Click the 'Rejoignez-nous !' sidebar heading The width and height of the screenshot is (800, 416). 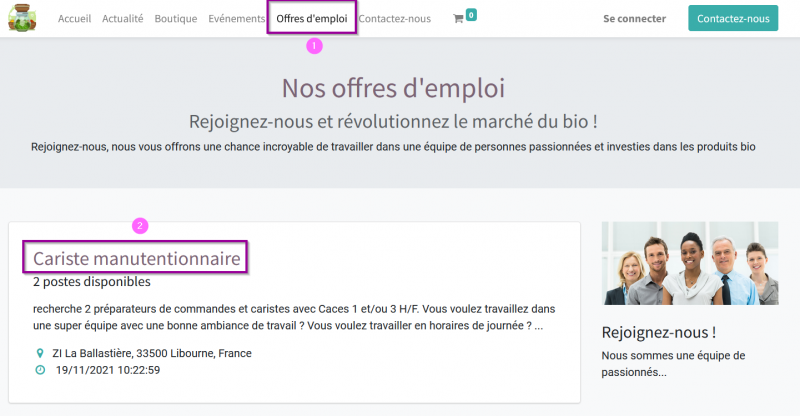pyautogui.click(x=659, y=333)
